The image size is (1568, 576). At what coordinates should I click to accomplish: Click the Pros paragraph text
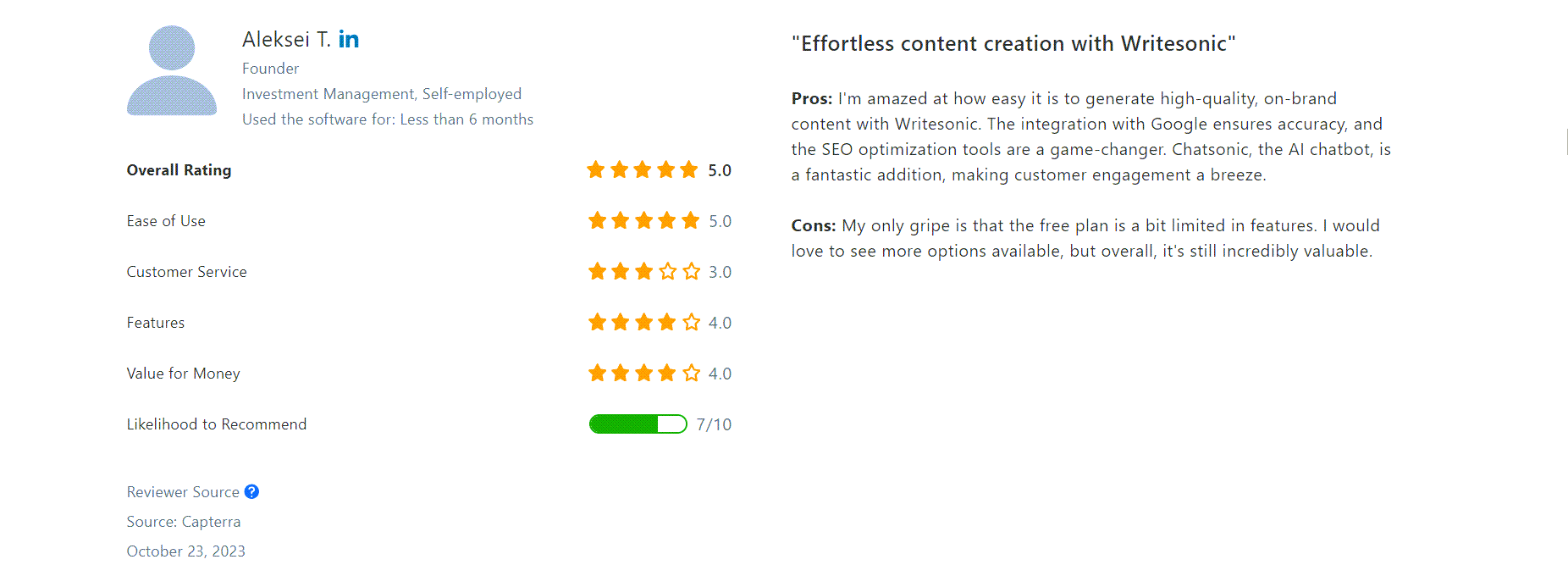click(1091, 136)
